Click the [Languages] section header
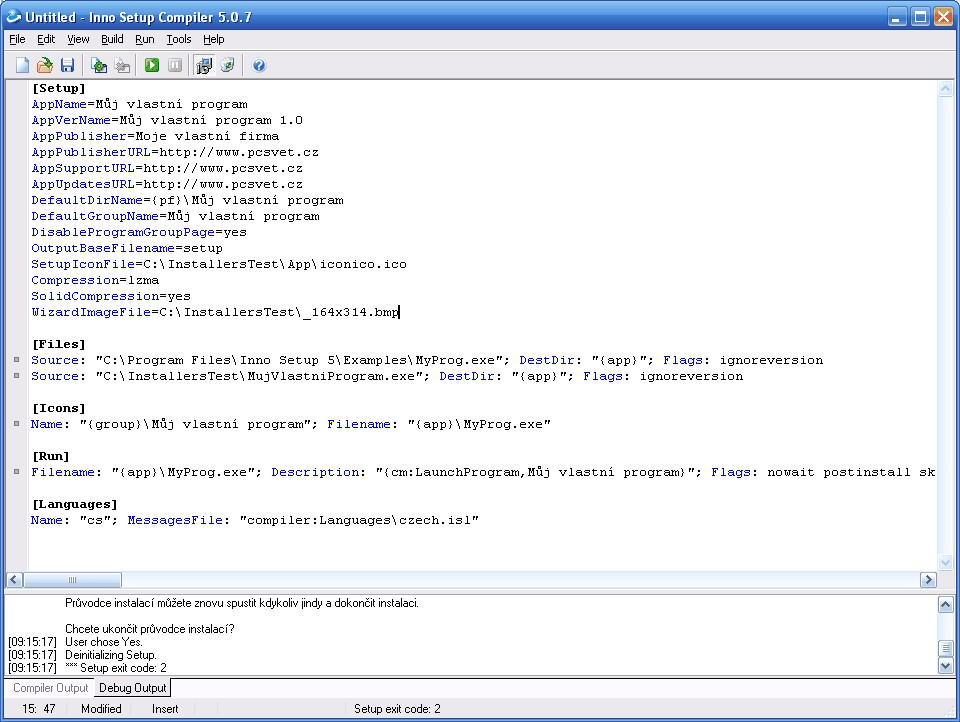The image size is (960, 722). [x=75, y=504]
